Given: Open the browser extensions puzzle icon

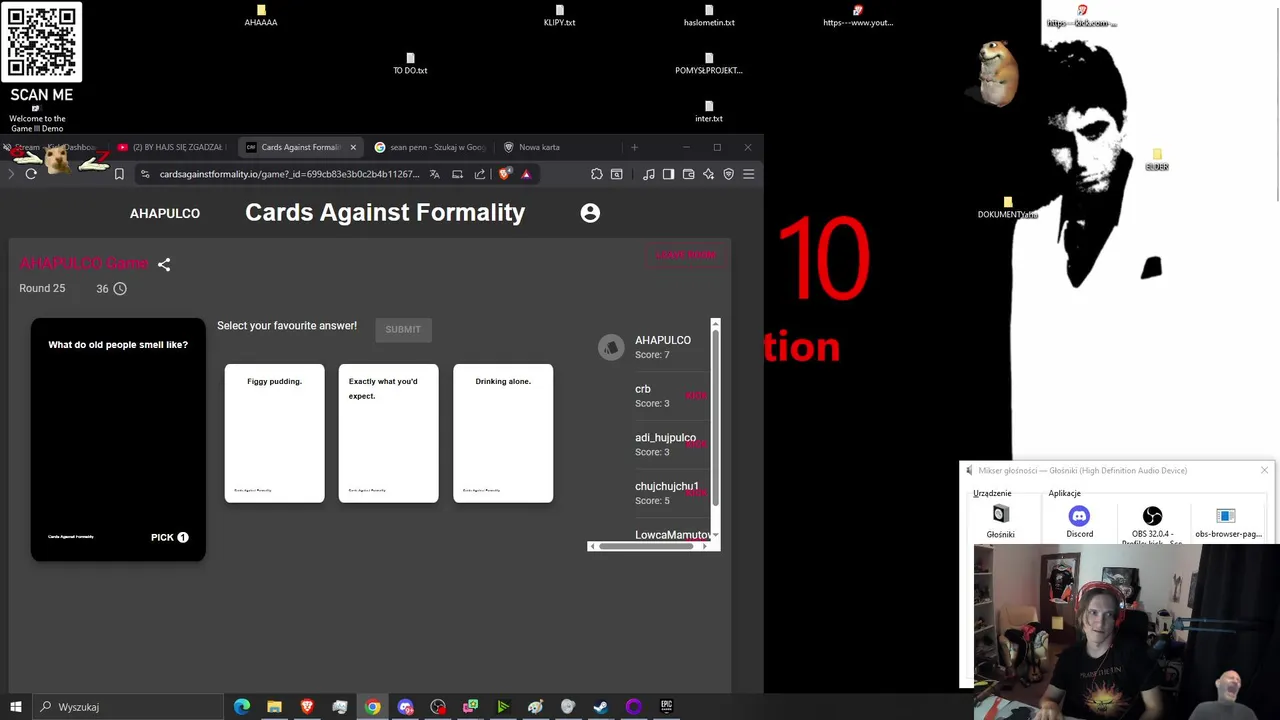Looking at the screenshot, I should (x=597, y=174).
